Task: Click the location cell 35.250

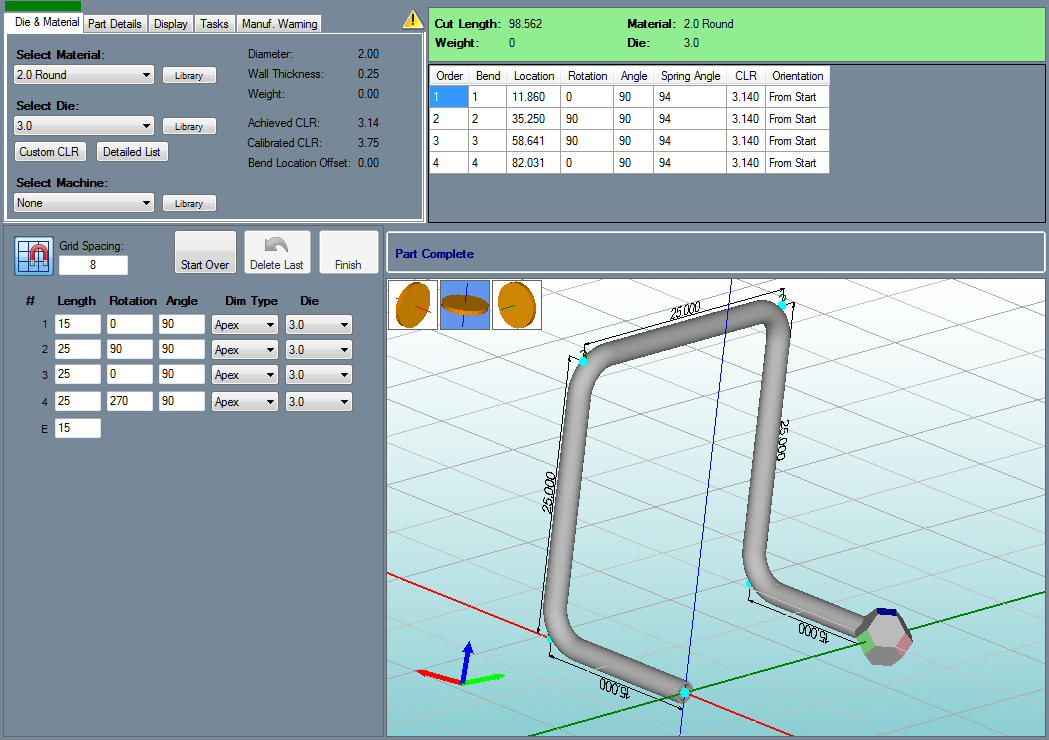Action: click(533, 119)
